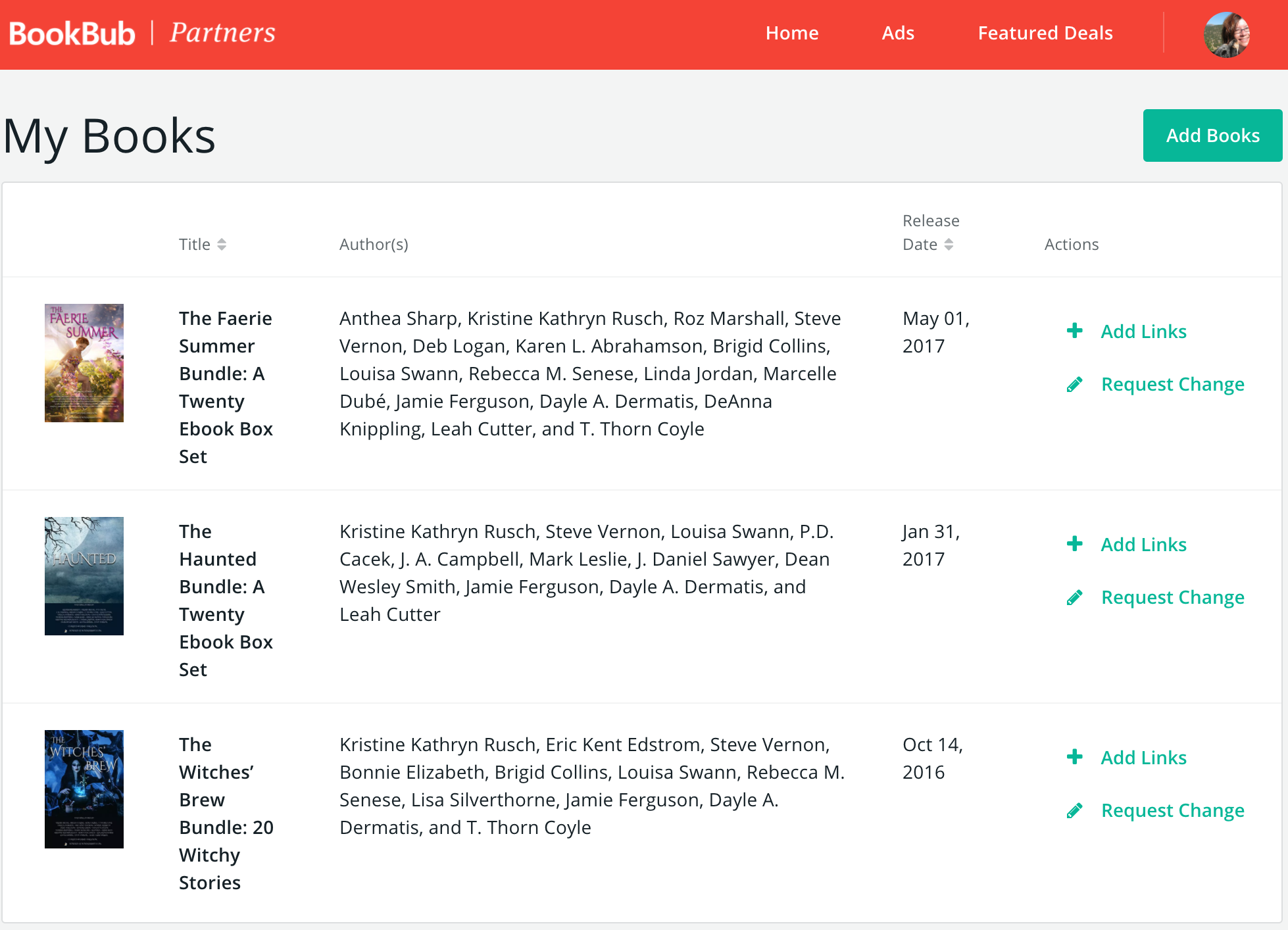The height and width of the screenshot is (930, 1288).
Task: Click the pencil icon for The Haunted Bundle
Action: 1075,597
